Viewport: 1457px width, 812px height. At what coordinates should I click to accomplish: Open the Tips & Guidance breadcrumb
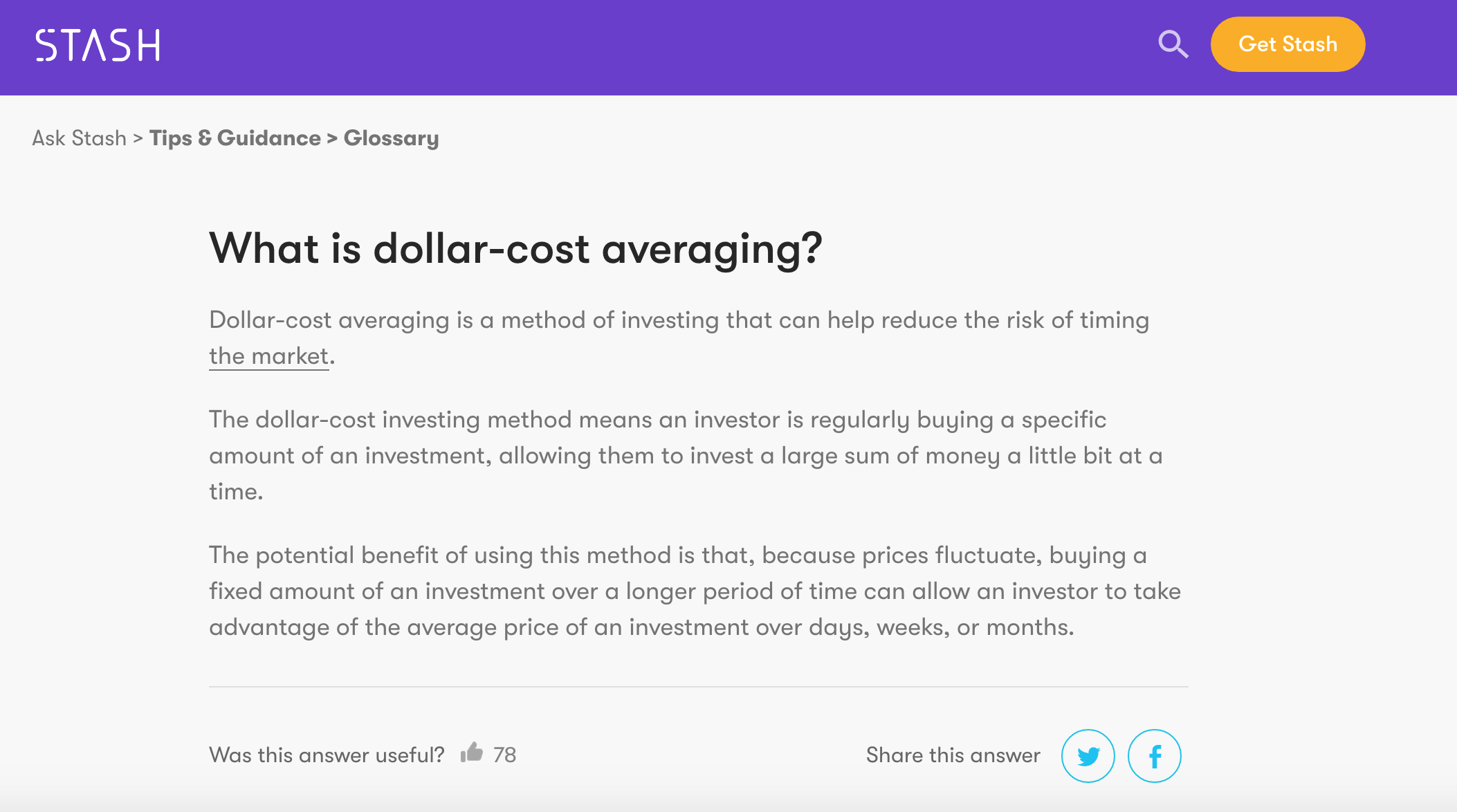(235, 138)
